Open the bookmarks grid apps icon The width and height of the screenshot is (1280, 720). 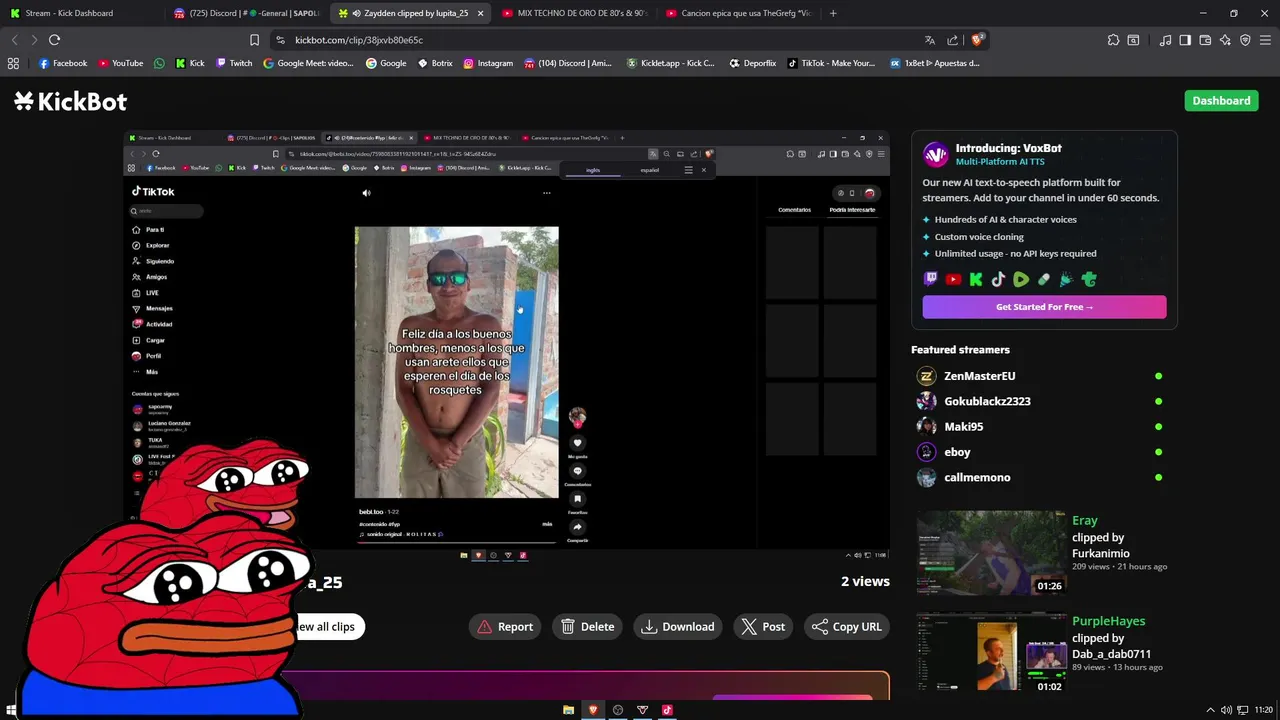(x=13, y=63)
